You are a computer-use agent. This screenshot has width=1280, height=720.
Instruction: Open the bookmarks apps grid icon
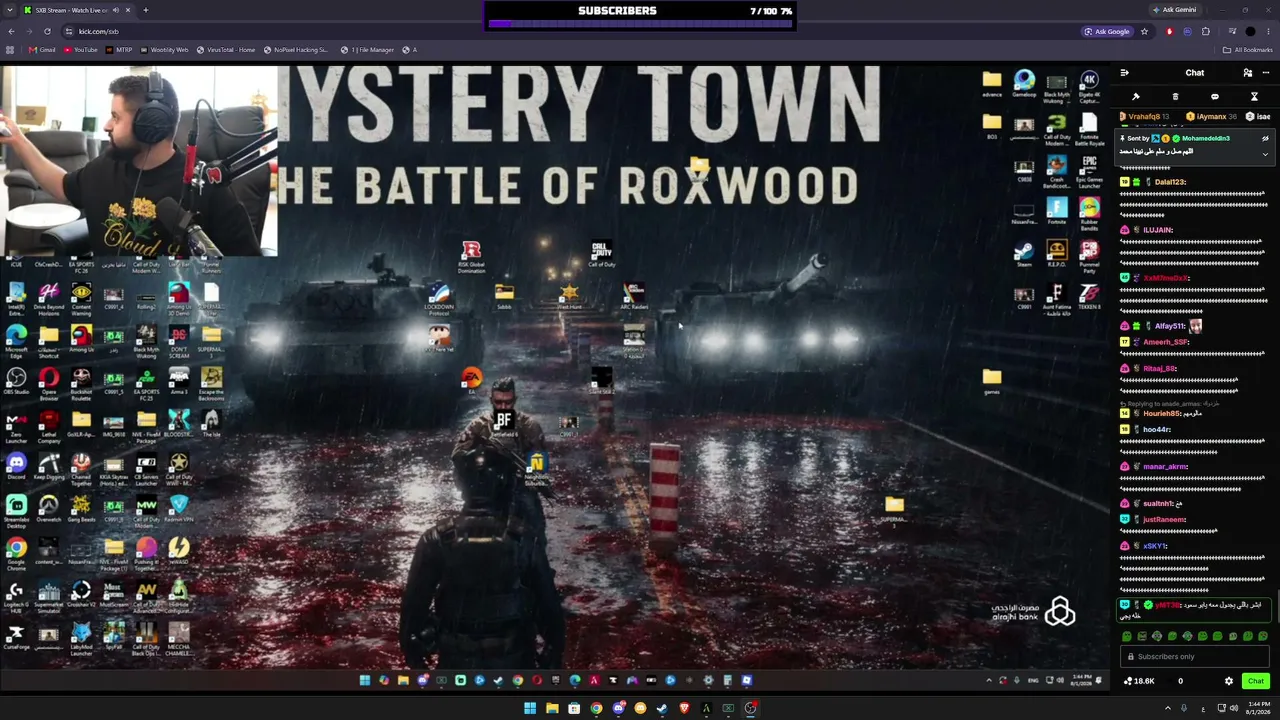[10, 50]
